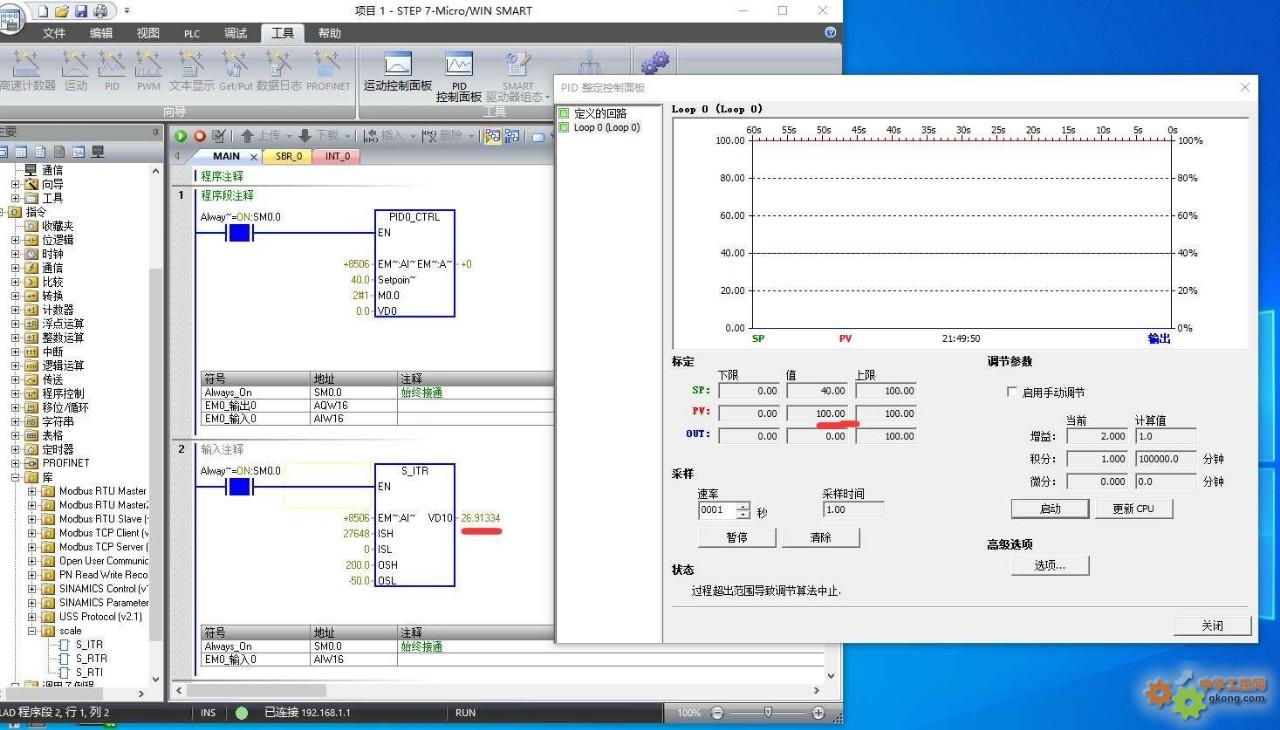The height and width of the screenshot is (730, 1280).
Task: Open the Data Log (数据日志) wizard
Action: (279, 70)
